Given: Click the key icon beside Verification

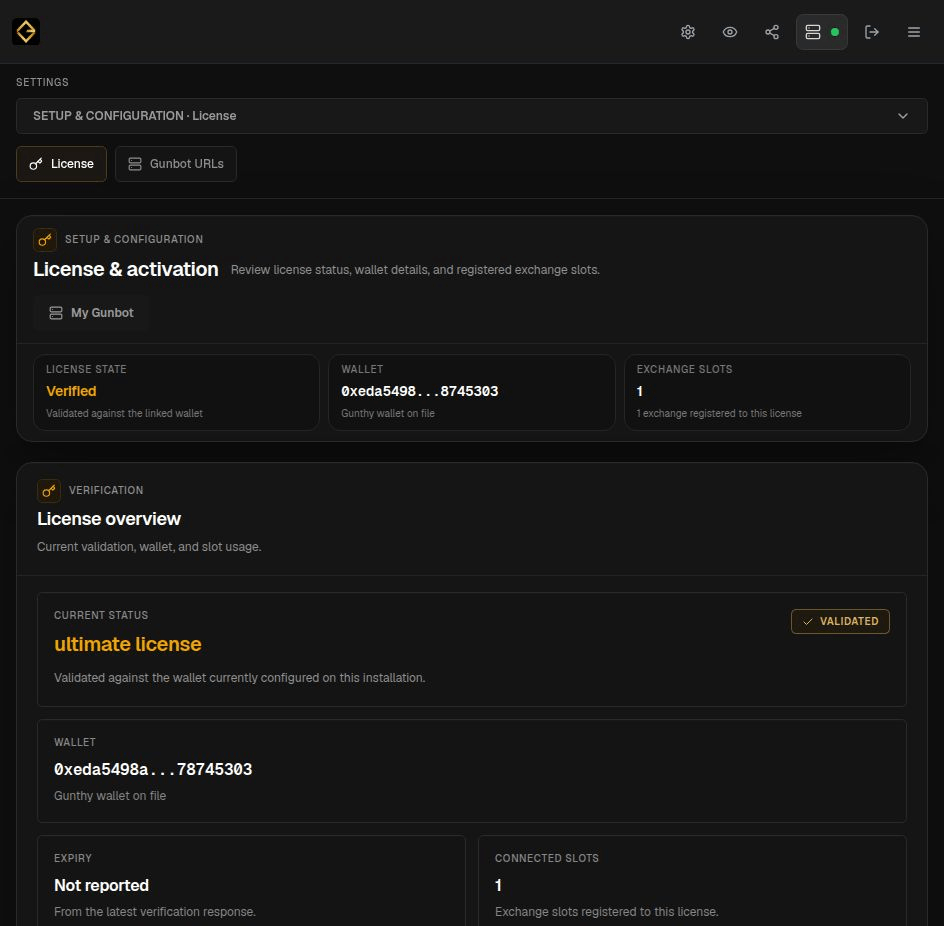Looking at the screenshot, I should click(x=49, y=491).
